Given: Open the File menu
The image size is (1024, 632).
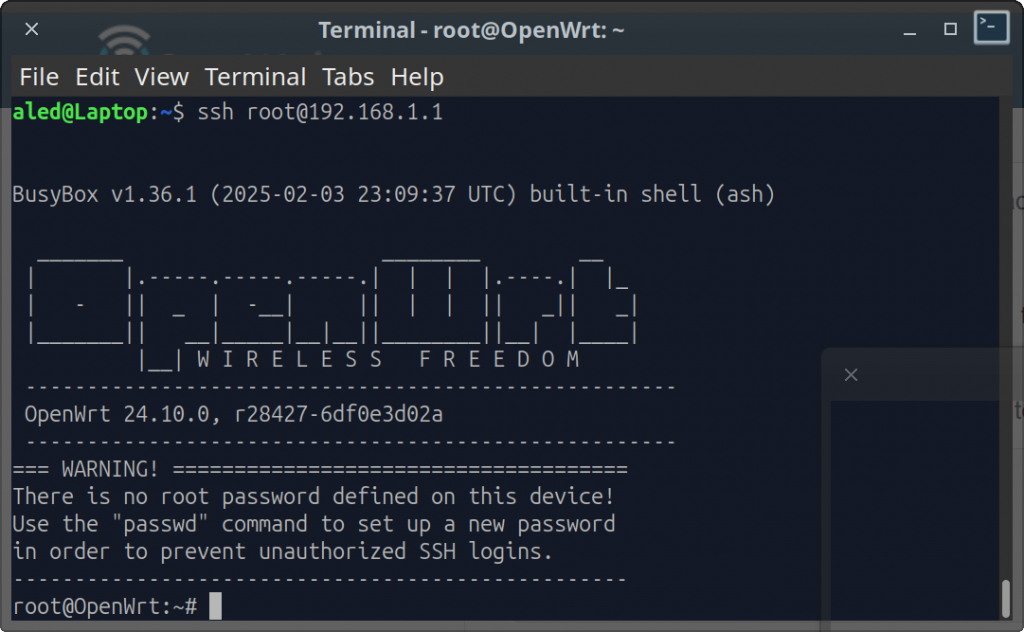Looking at the screenshot, I should pyautogui.click(x=39, y=77).
